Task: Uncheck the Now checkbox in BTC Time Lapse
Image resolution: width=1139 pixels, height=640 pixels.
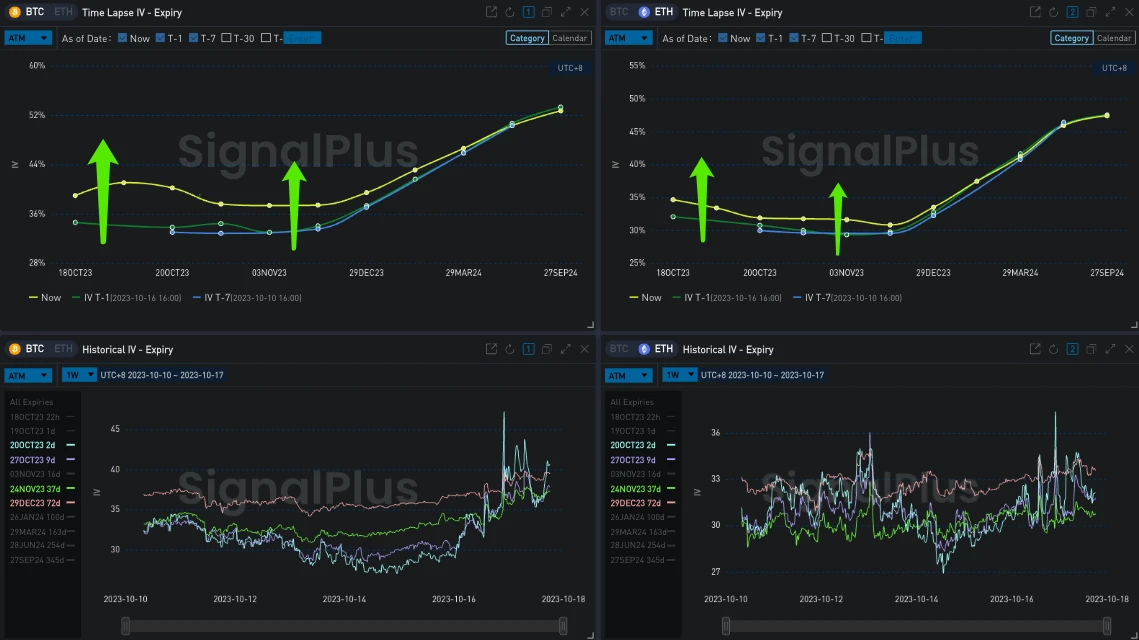Action: 123,38
